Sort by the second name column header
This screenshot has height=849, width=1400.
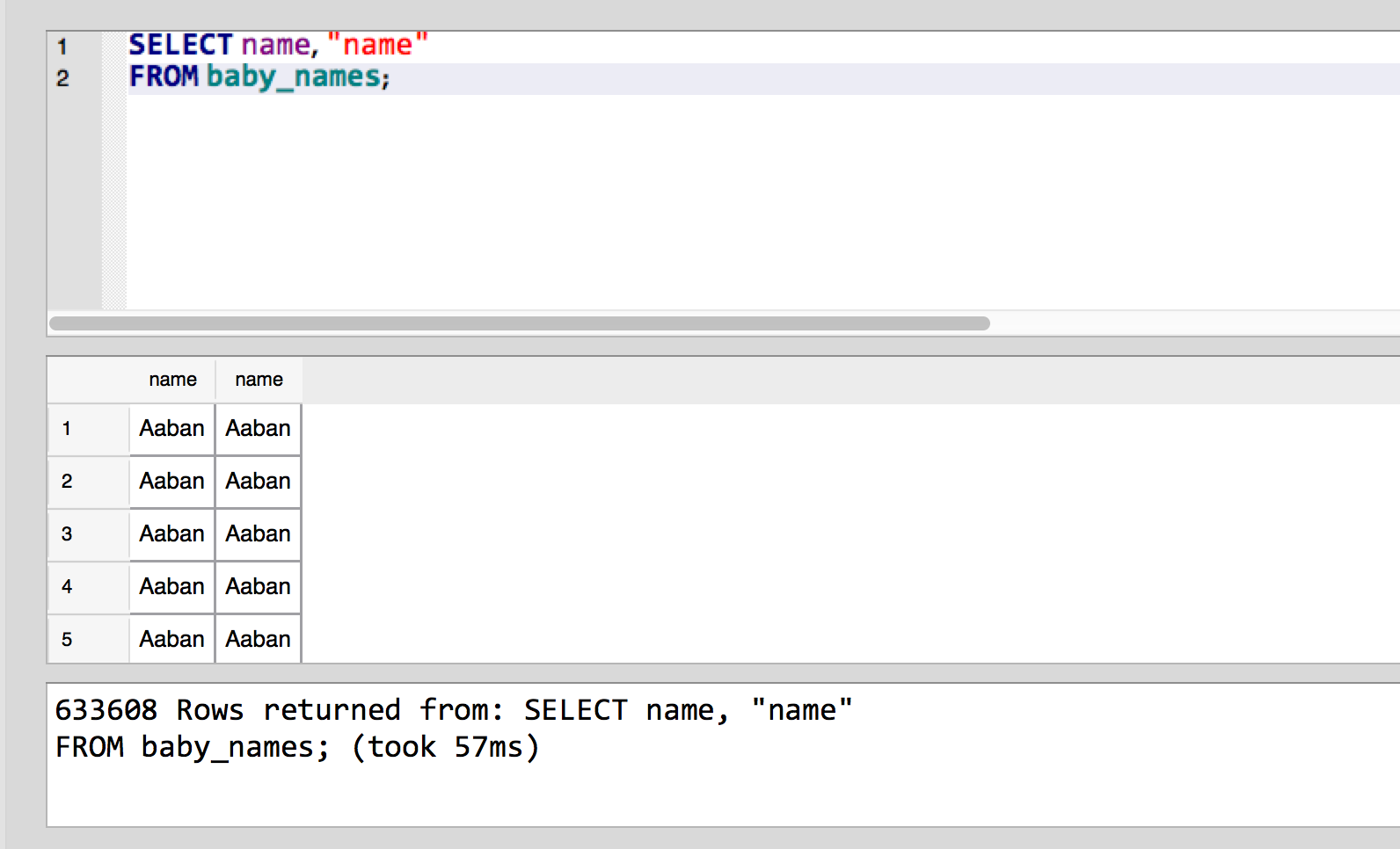click(x=259, y=380)
